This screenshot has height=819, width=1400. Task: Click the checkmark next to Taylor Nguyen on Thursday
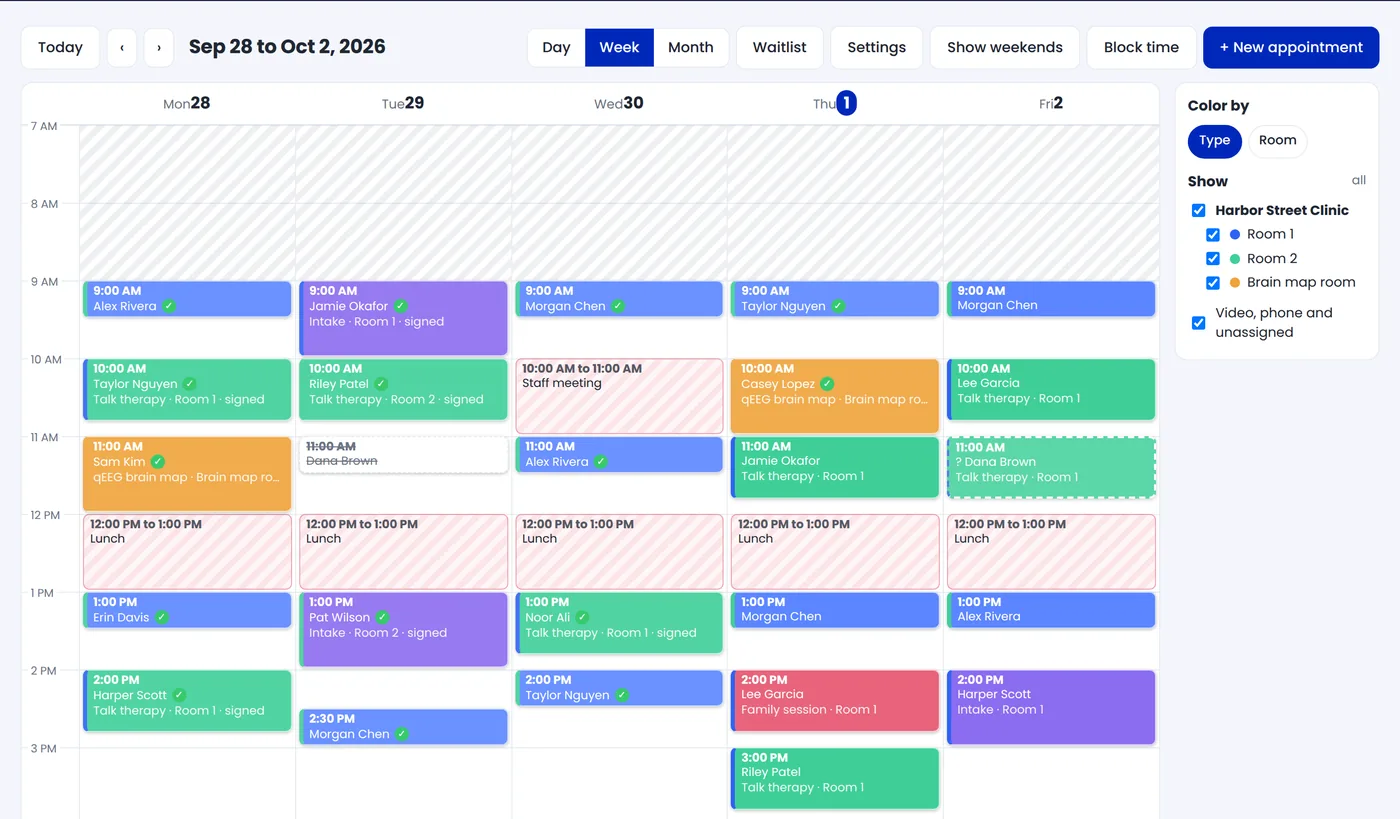[x=838, y=306]
